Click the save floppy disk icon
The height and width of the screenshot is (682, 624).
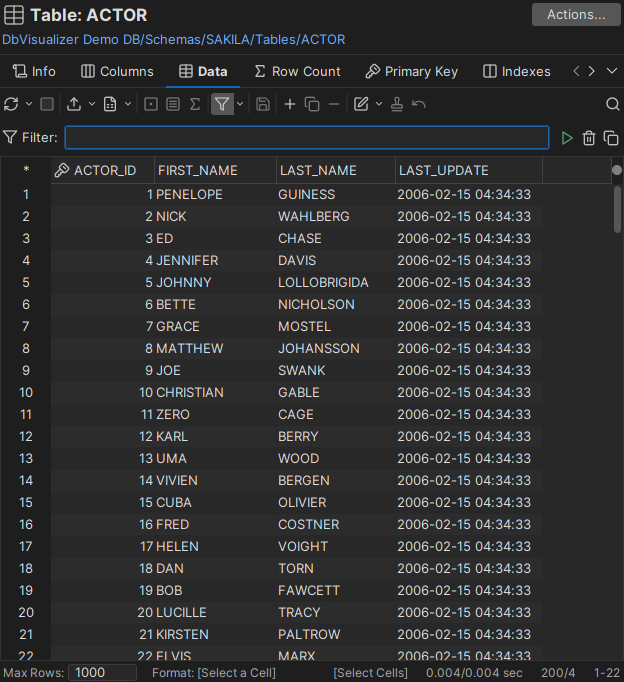263,104
